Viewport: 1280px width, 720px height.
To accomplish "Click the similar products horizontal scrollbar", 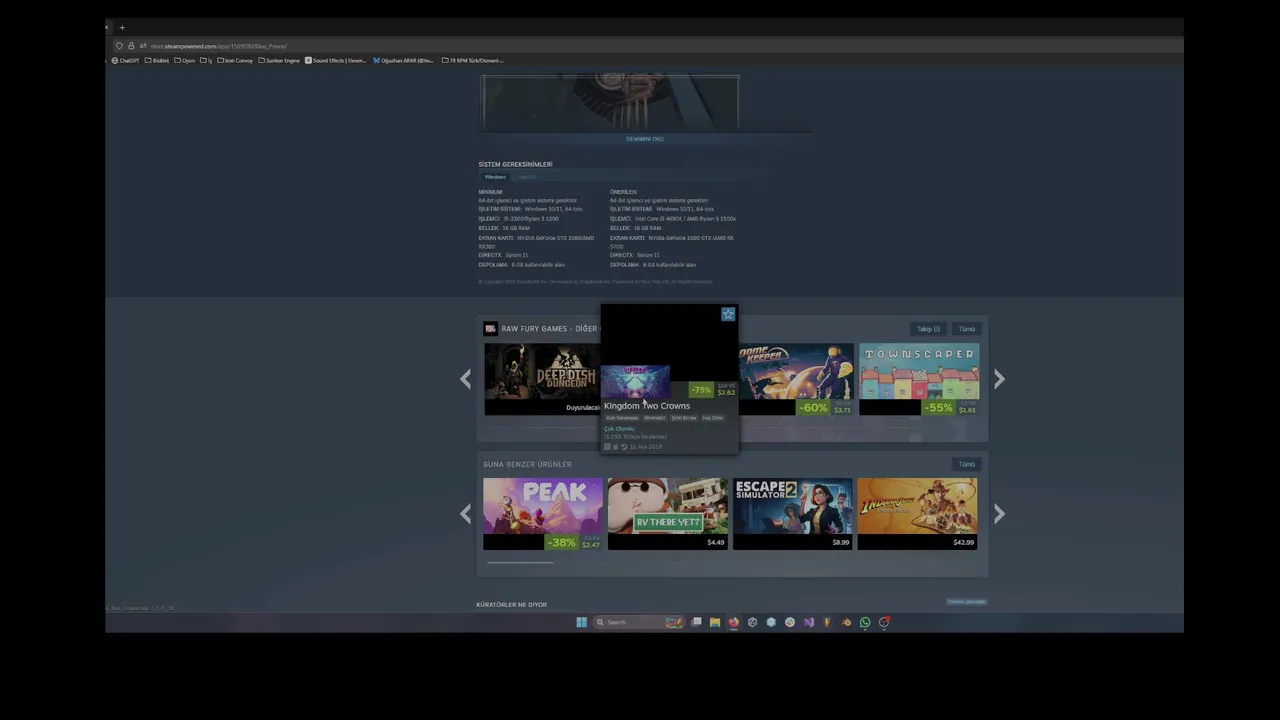I will [x=520, y=562].
